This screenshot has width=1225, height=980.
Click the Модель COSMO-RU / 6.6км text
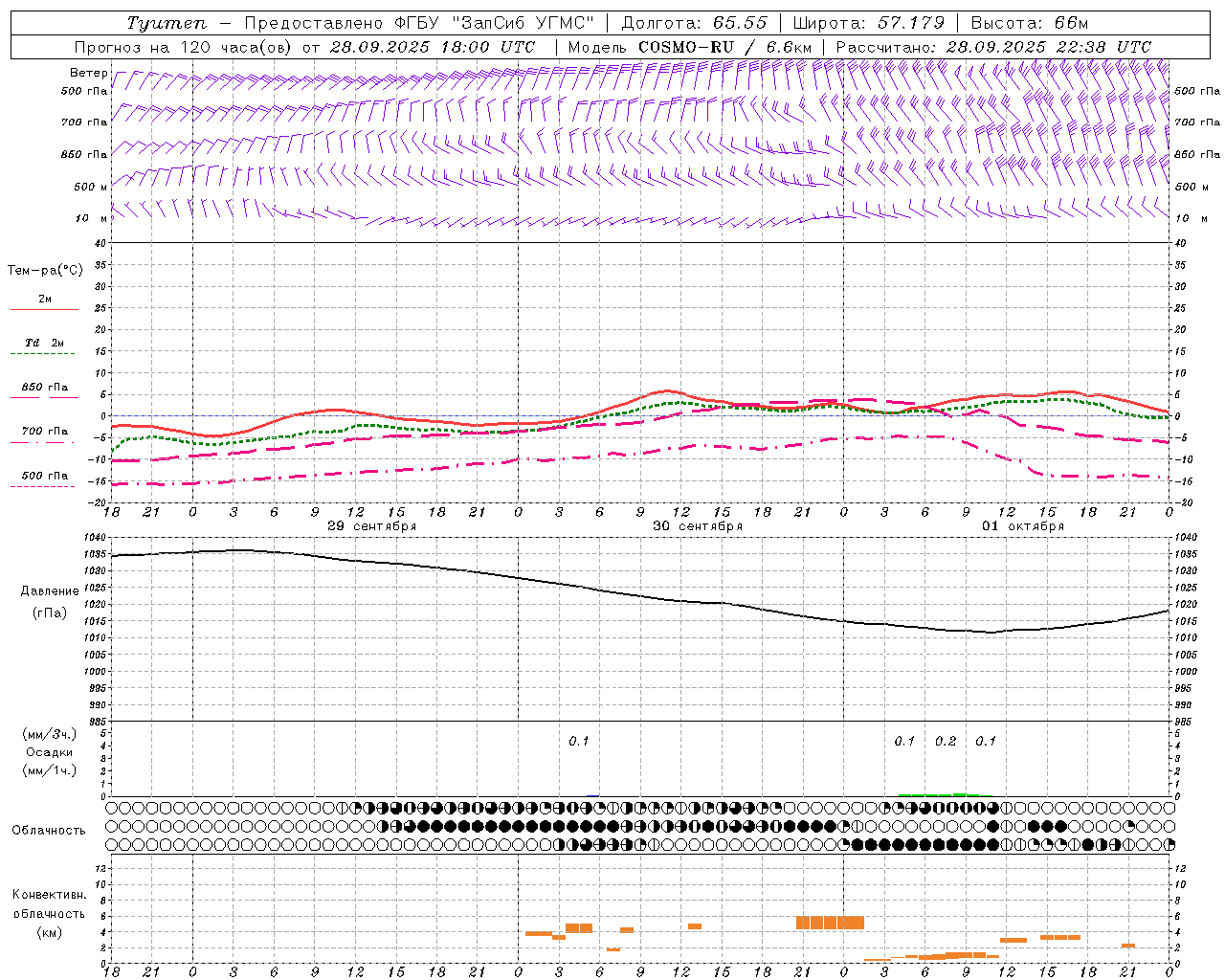tap(690, 47)
